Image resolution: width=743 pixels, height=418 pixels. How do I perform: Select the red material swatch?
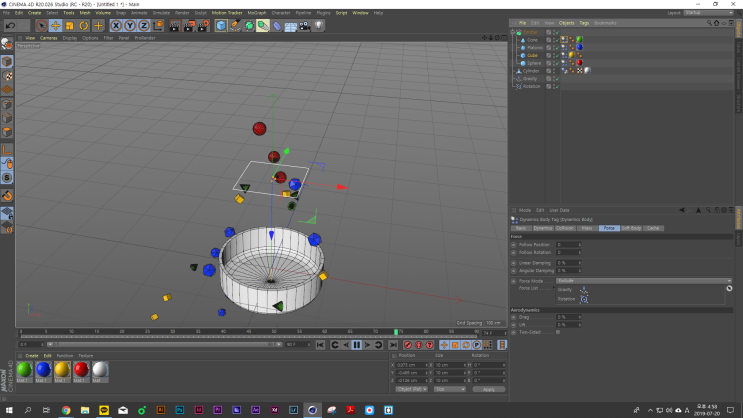click(x=81, y=370)
